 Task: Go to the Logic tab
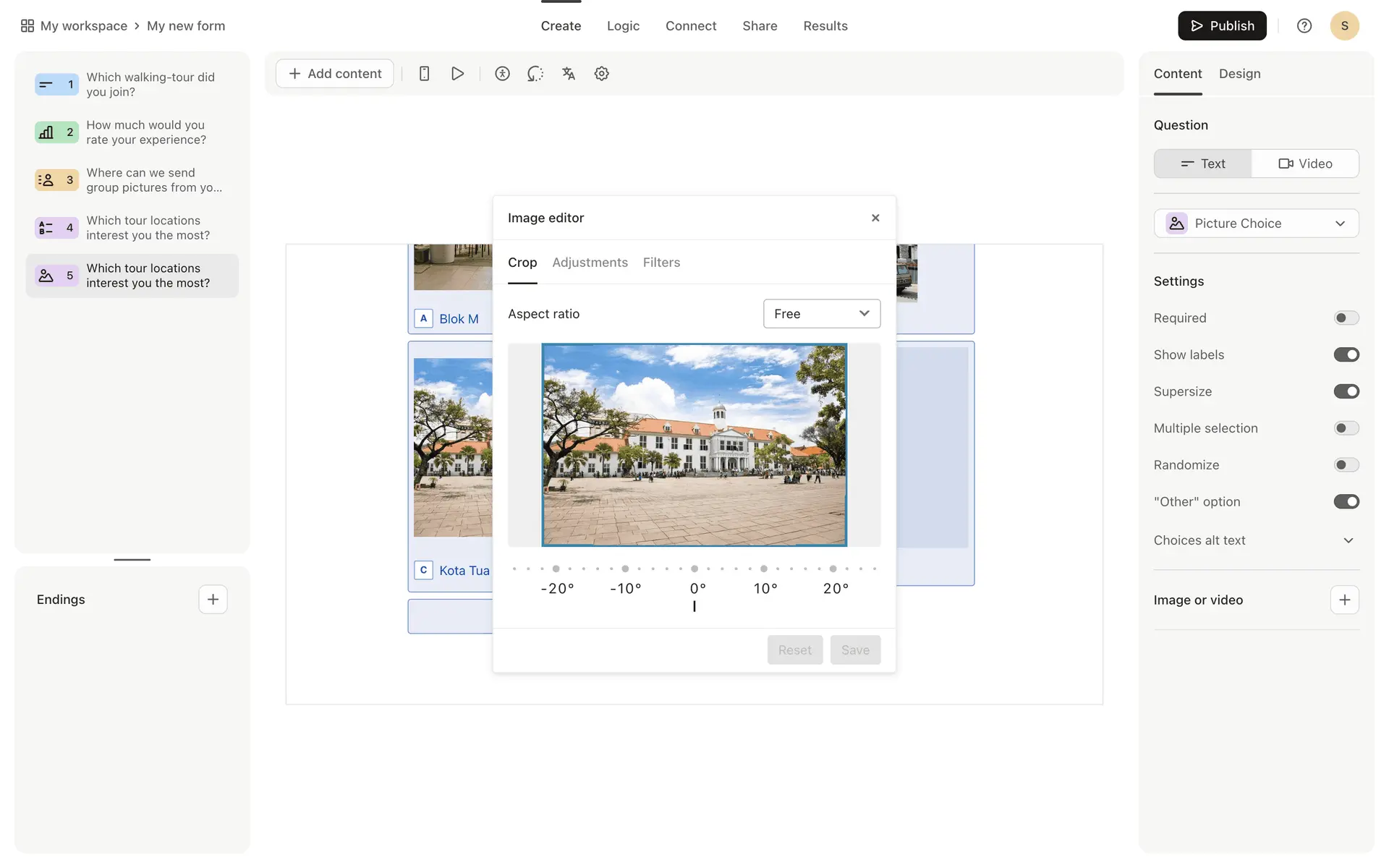[x=623, y=26]
